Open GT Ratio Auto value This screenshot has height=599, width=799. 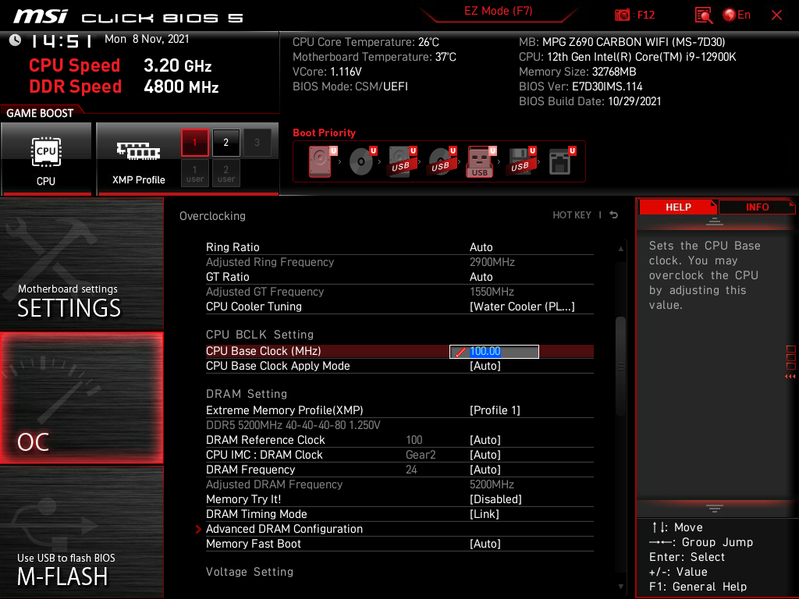[481, 277]
